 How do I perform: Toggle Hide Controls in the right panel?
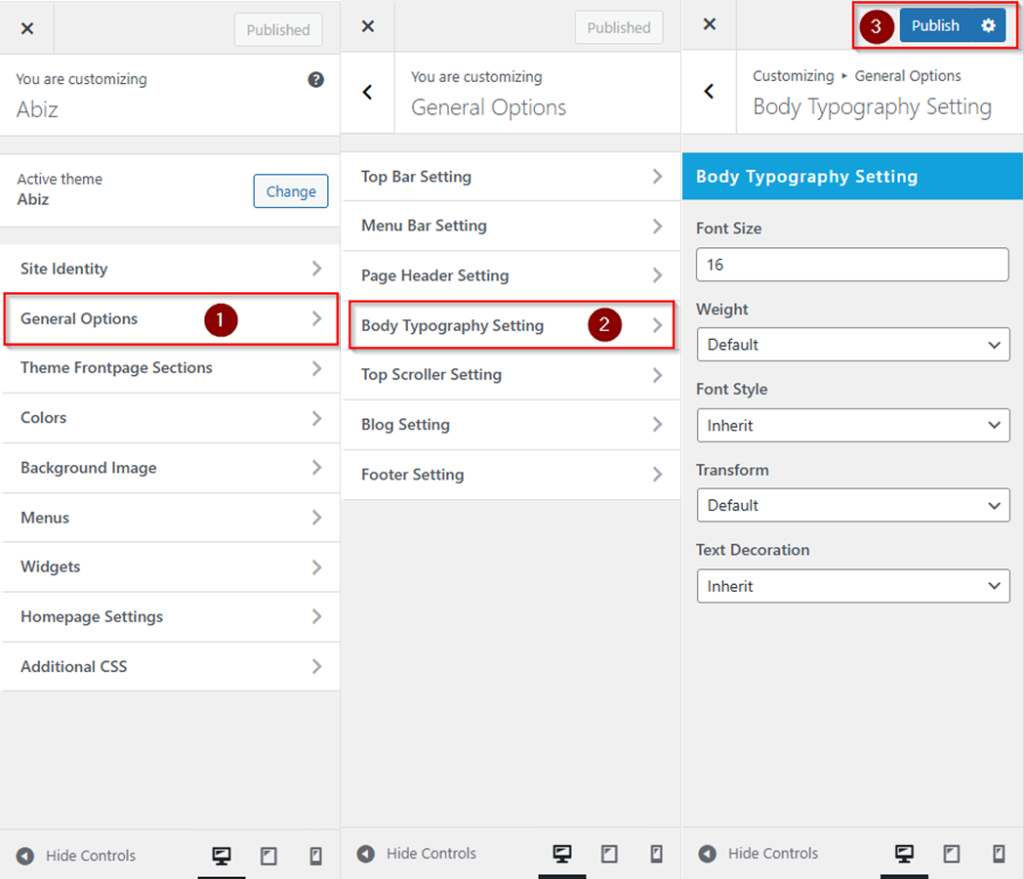click(758, 854)
